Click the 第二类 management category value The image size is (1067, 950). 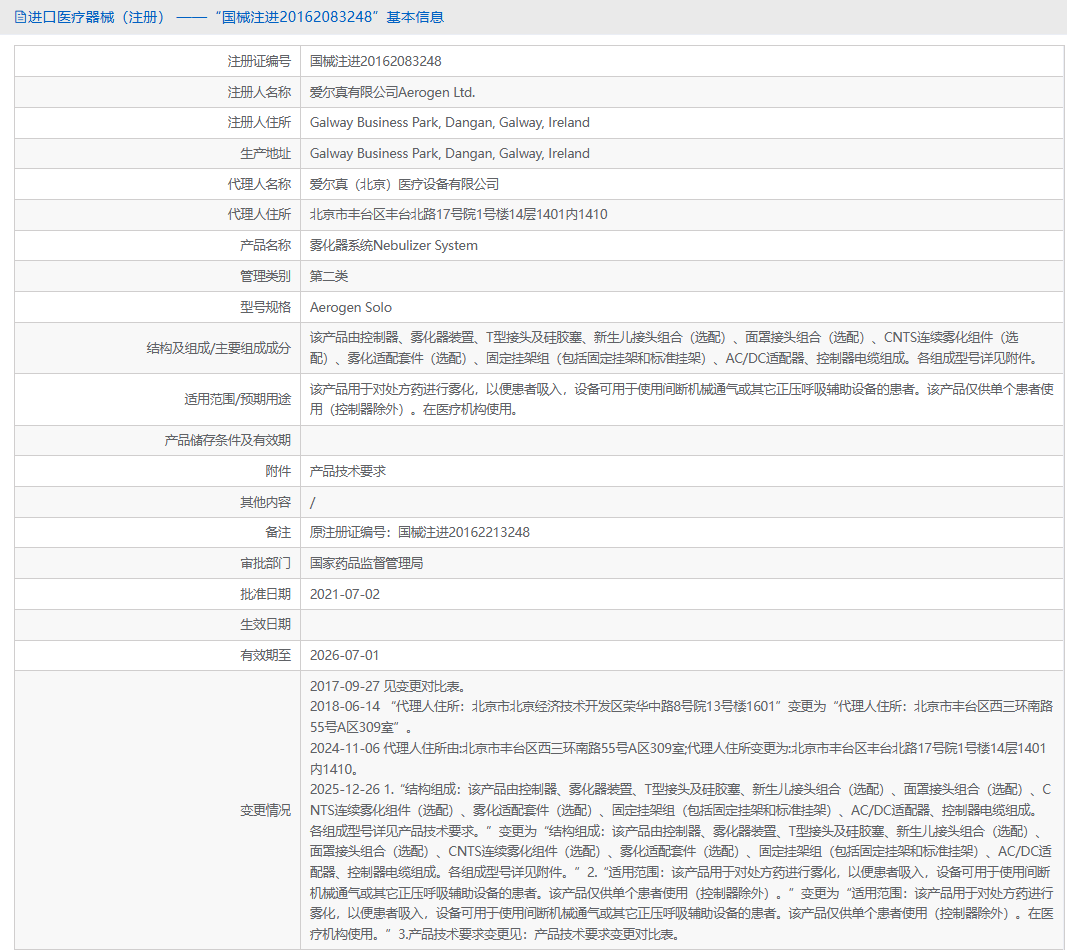pos(329,276)
